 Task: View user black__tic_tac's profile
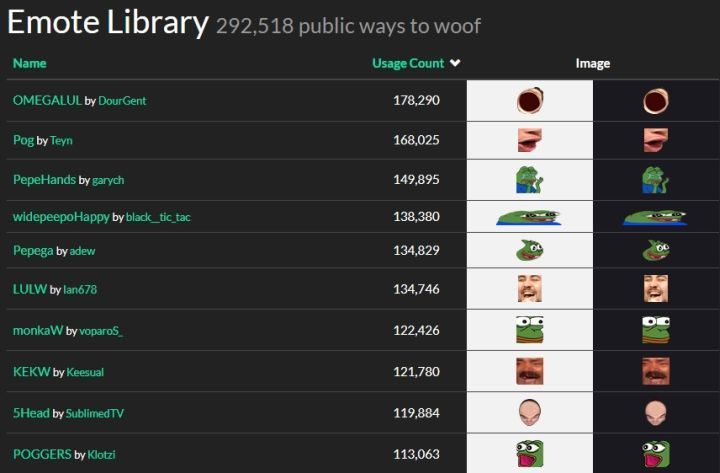pyautogui.click(x=157, y=217)
